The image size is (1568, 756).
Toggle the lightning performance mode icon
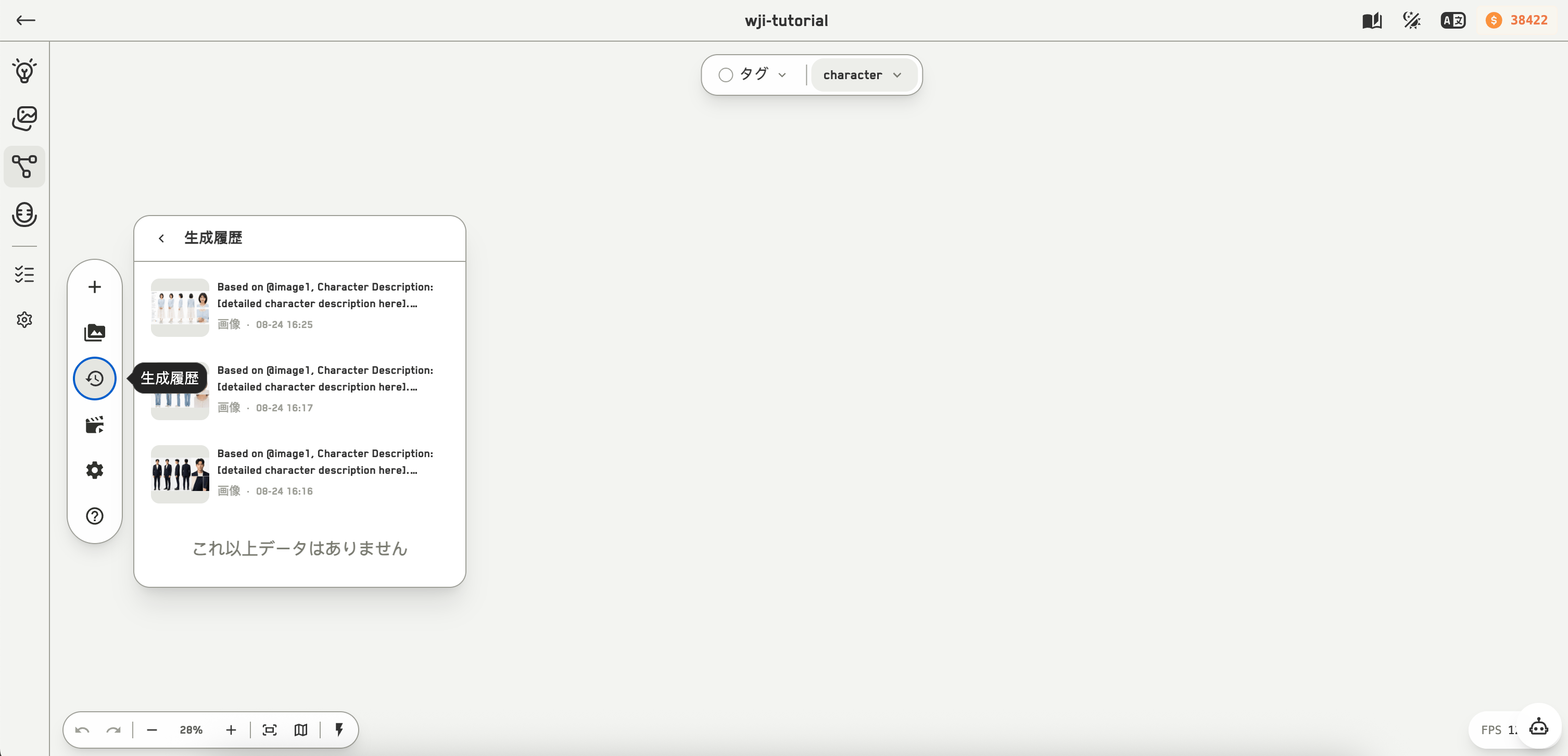(x=339, y=729)
